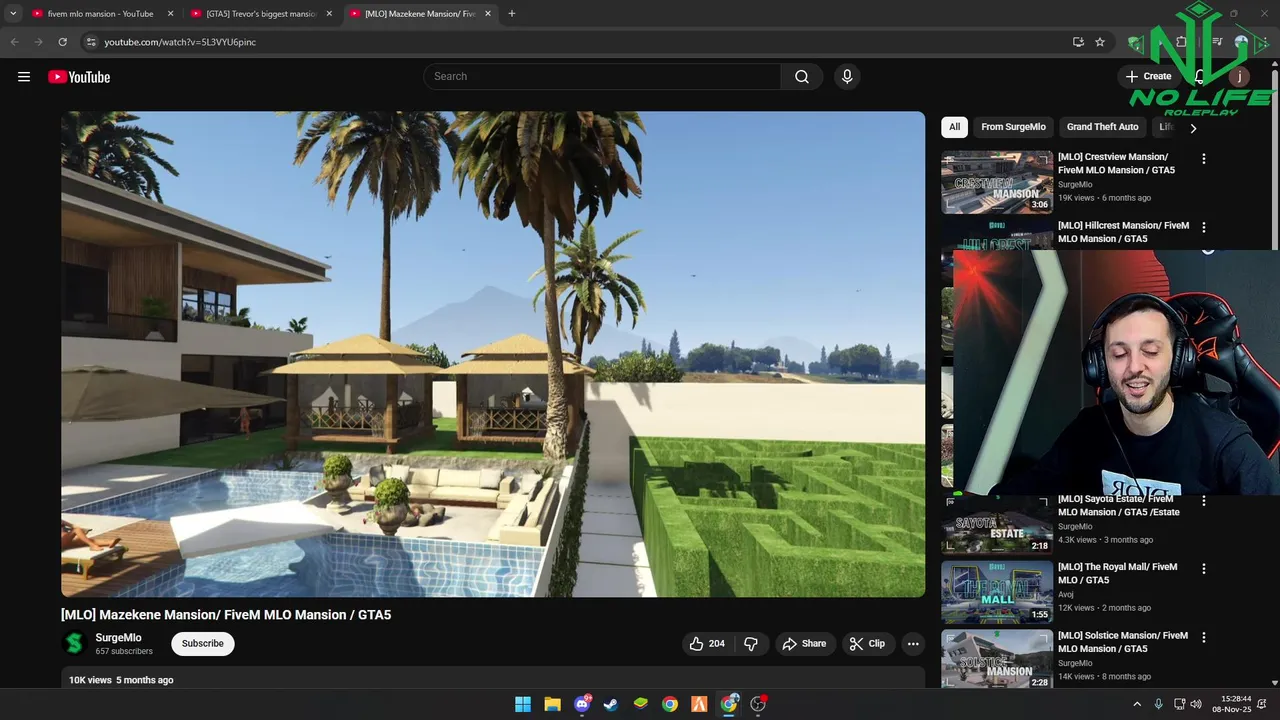Open the SurgeMlo channel avatar

(x=74, y=644)
